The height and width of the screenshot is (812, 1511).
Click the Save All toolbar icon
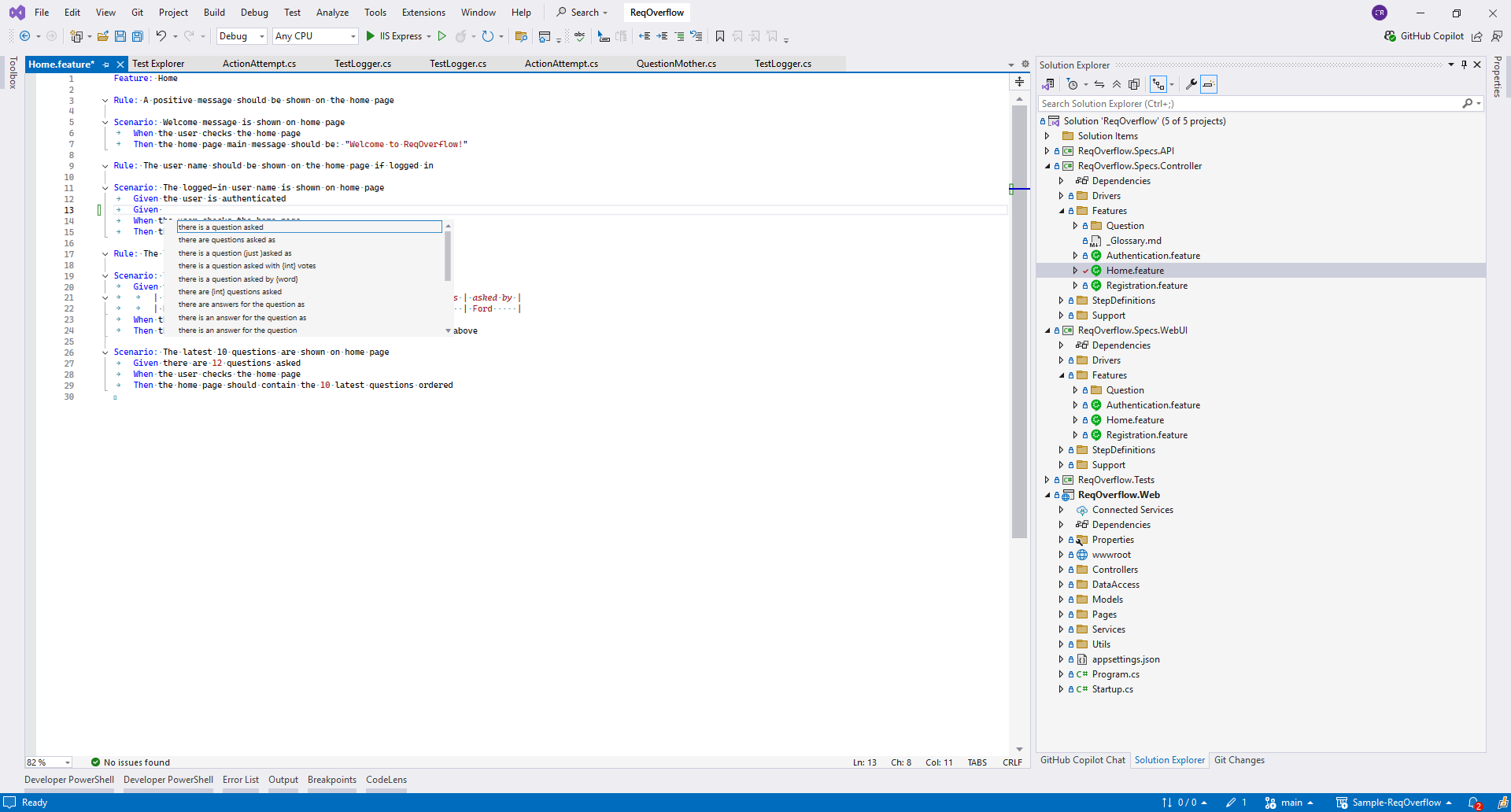tap(137, 36)
